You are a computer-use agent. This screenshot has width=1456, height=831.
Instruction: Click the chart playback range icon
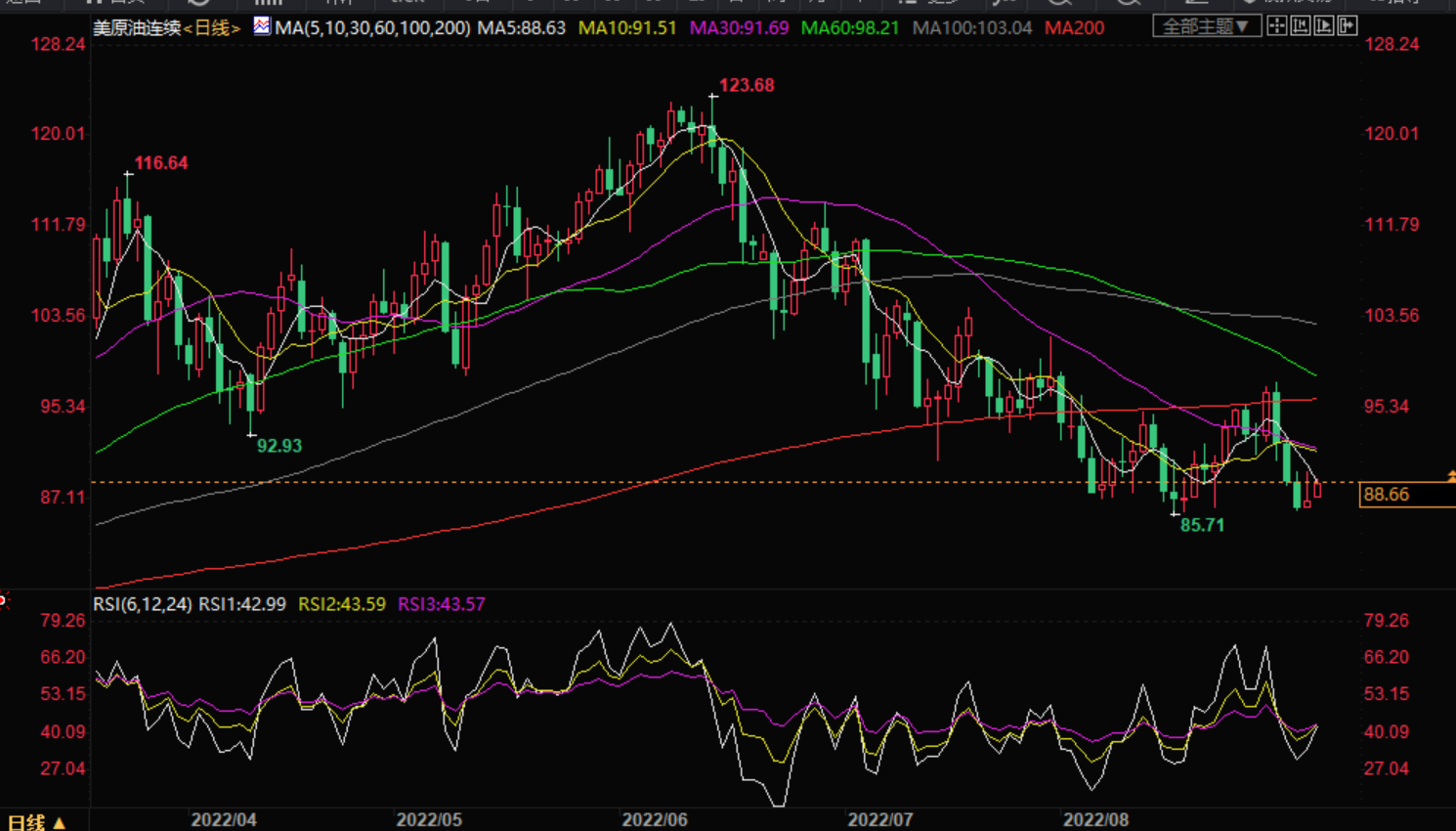[x=1324, y=26]
